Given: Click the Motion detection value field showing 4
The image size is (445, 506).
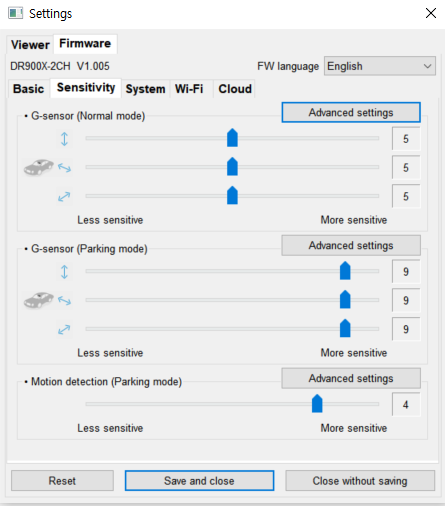Looking at the screenshot, I should pos(406,405).
